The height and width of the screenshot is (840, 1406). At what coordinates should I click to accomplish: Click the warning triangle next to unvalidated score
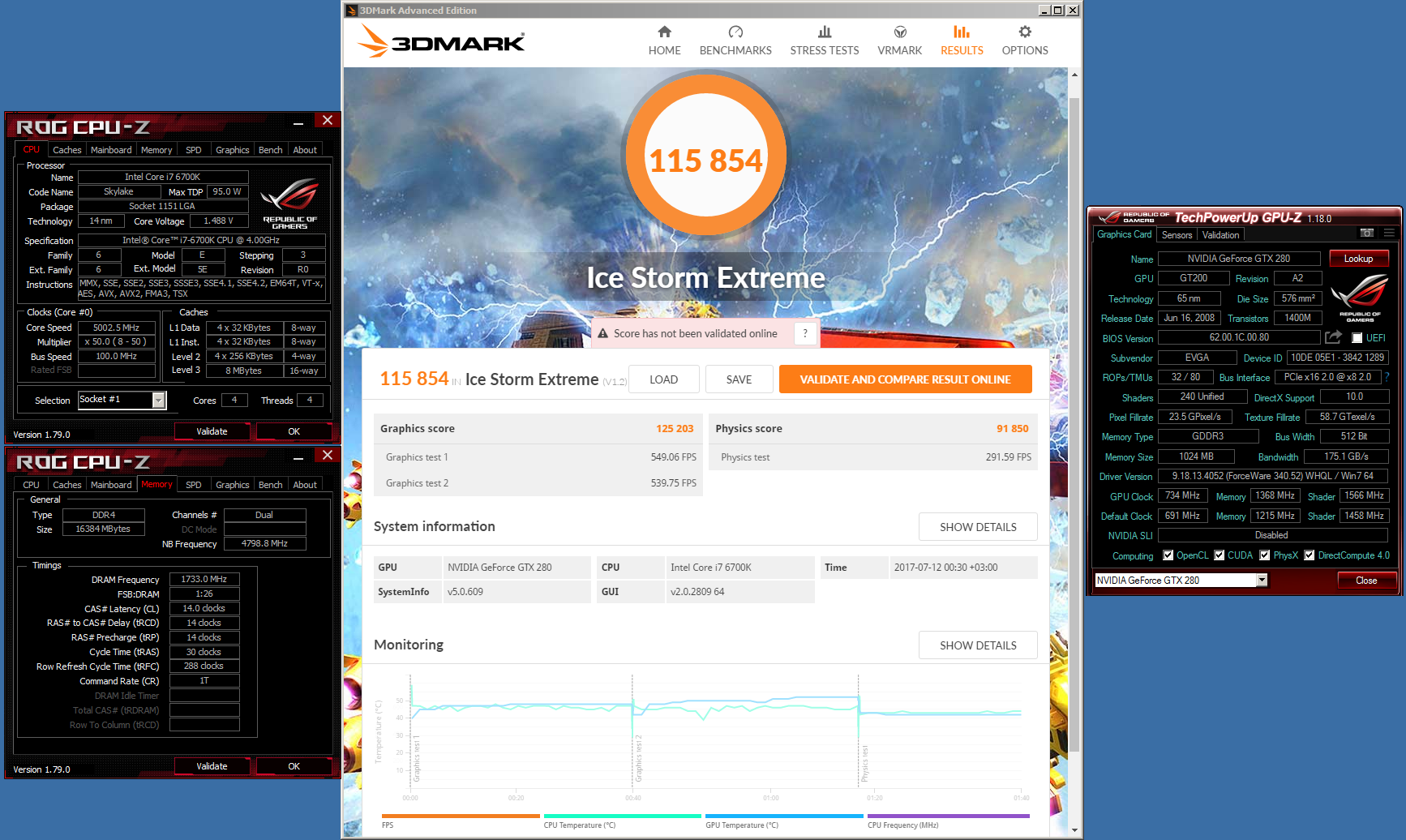coord(602,333)
